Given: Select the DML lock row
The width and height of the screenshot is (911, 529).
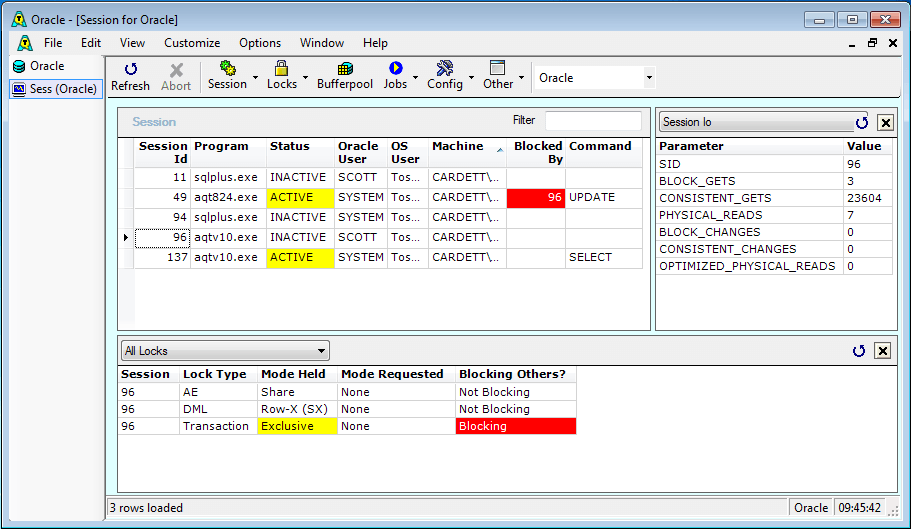Looking at the screenshot, I should (347, 409).
